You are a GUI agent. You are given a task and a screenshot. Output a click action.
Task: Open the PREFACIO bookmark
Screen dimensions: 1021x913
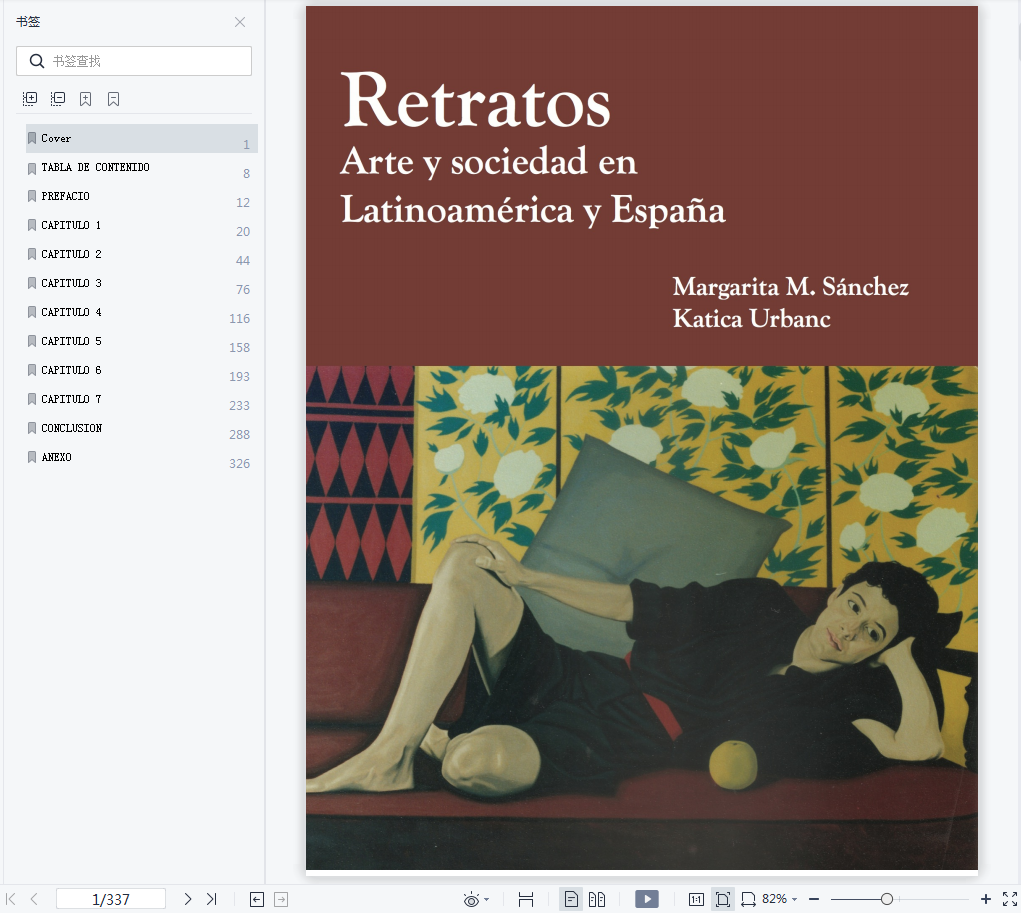[142, 197]
